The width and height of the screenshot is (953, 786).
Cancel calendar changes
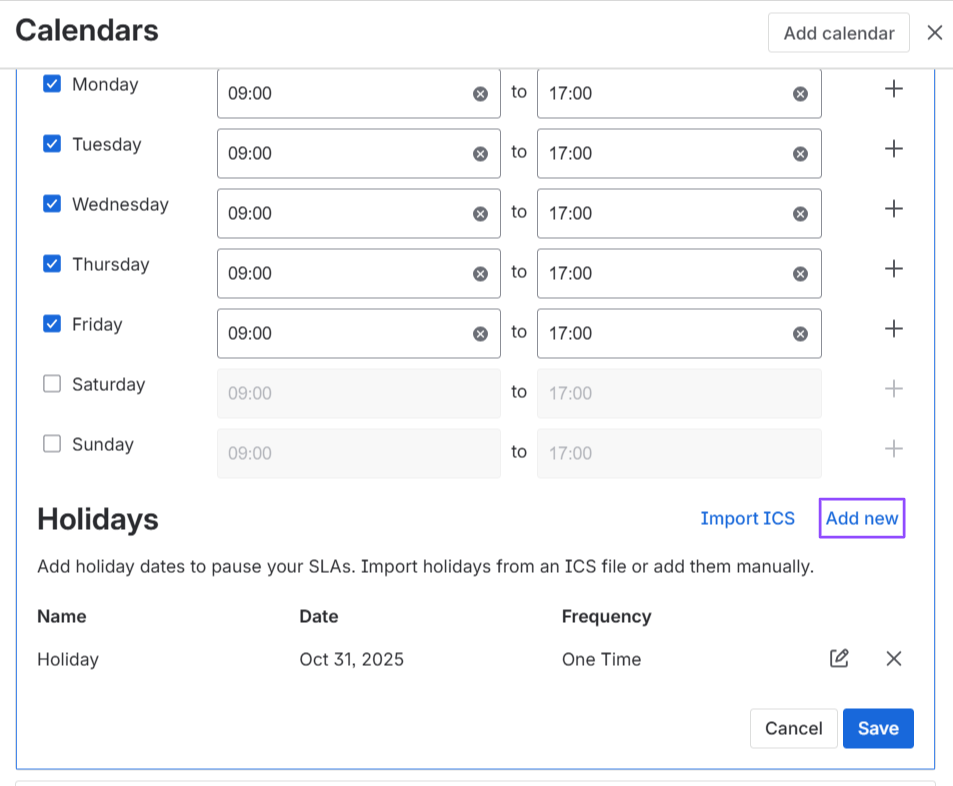pyautogui.click(x=793, y=728)
